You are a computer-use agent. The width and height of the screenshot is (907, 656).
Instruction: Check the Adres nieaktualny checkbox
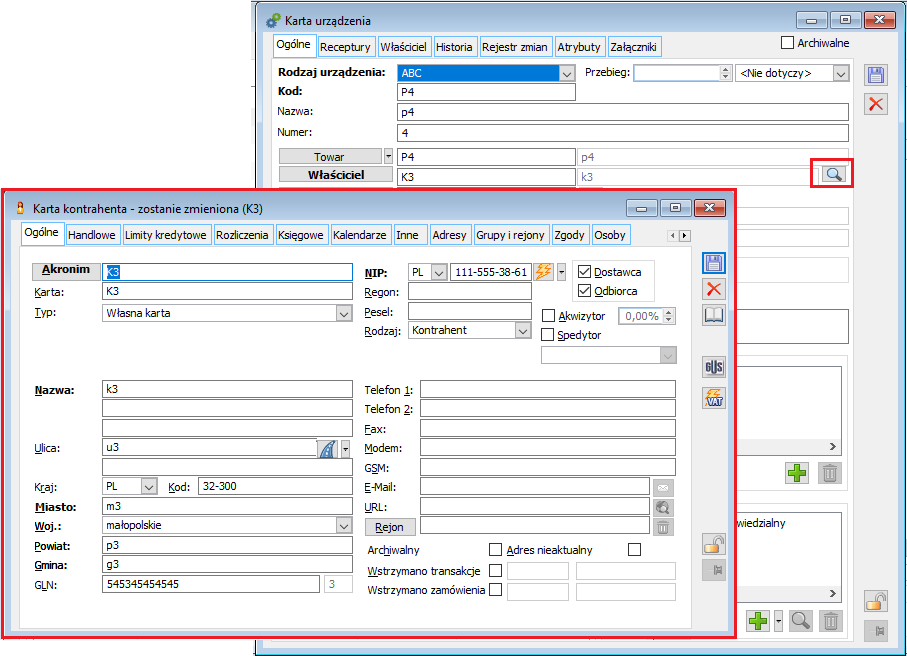(635, 549)
